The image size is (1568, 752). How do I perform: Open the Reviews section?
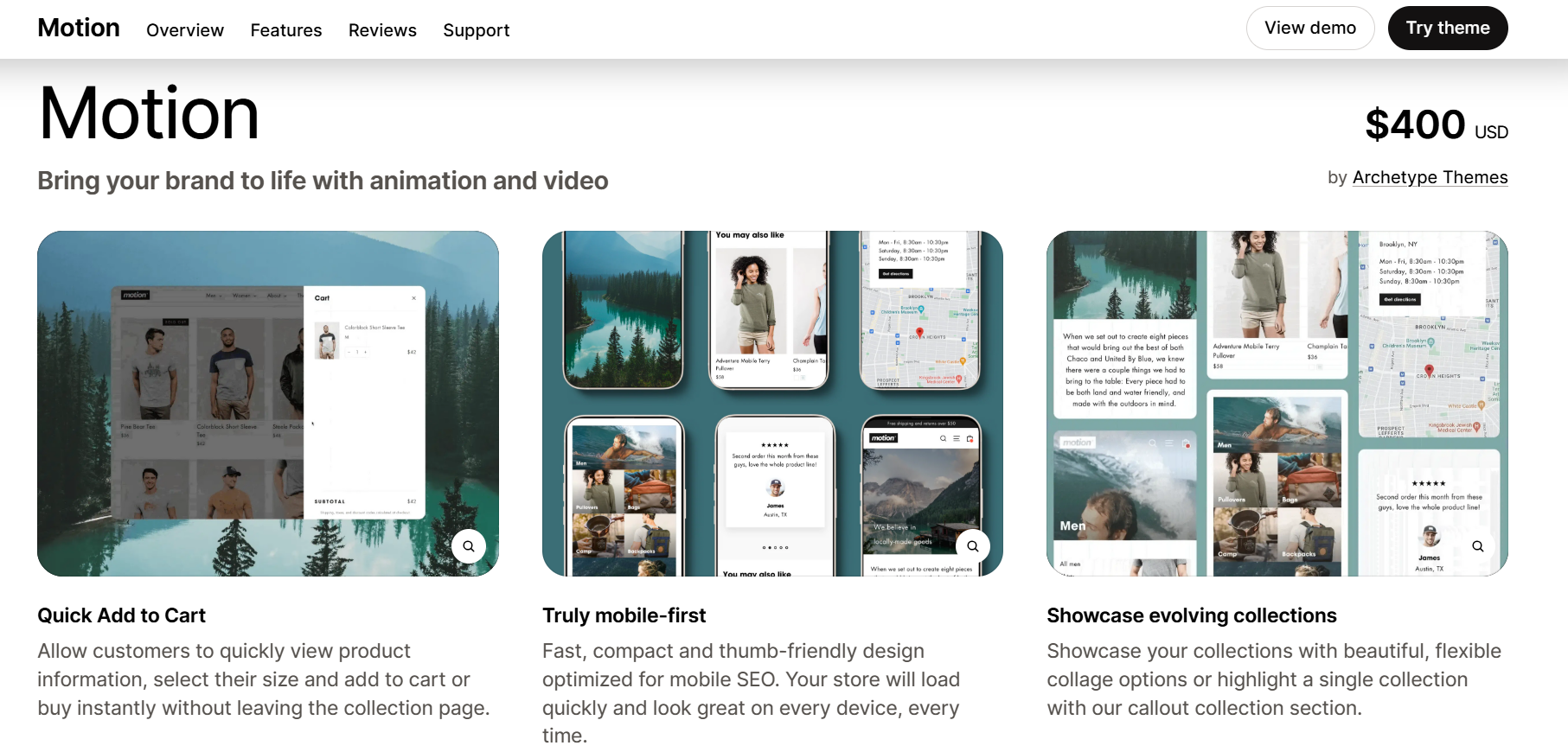click(x=382, y=30)
